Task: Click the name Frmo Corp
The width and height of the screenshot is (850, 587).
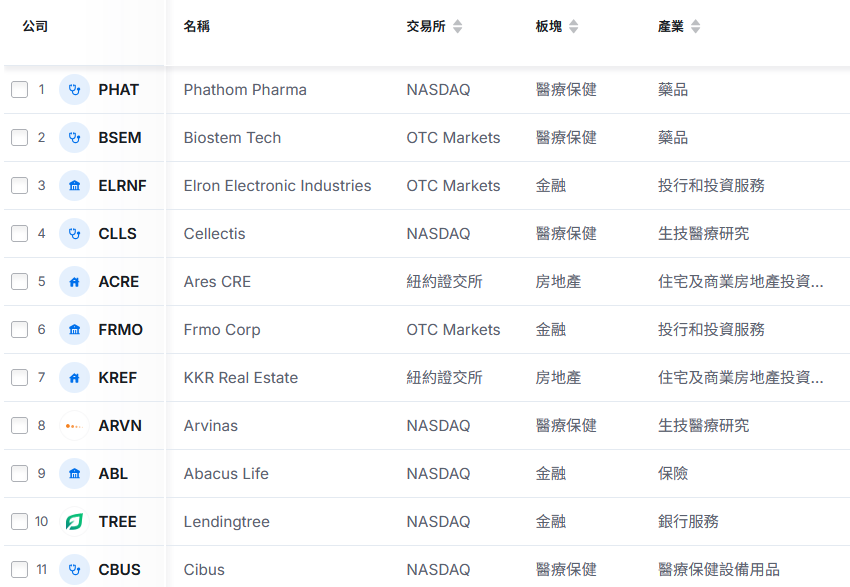Action: coord(222,330)
